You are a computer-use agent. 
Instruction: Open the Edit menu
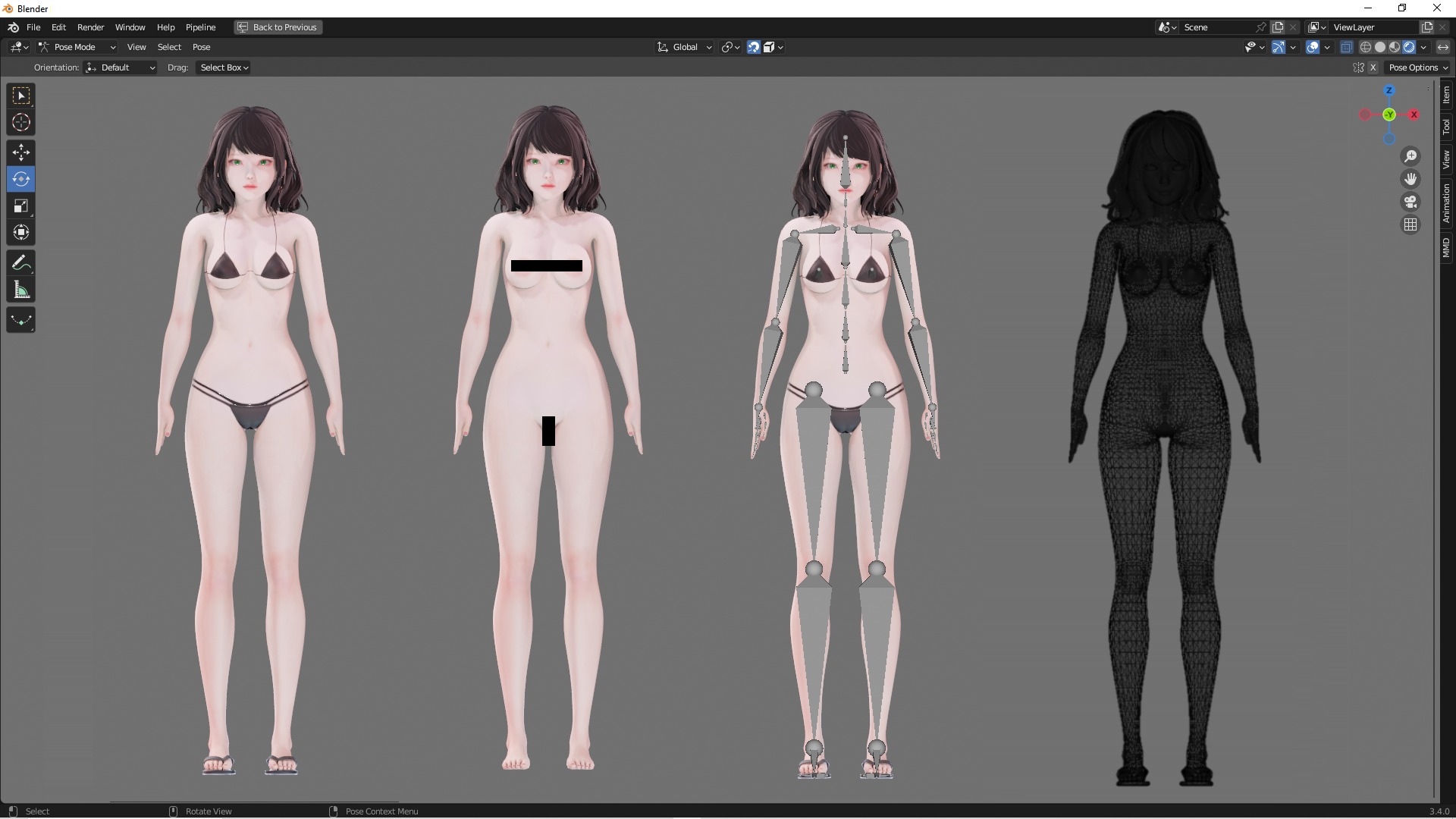(58, 27)
